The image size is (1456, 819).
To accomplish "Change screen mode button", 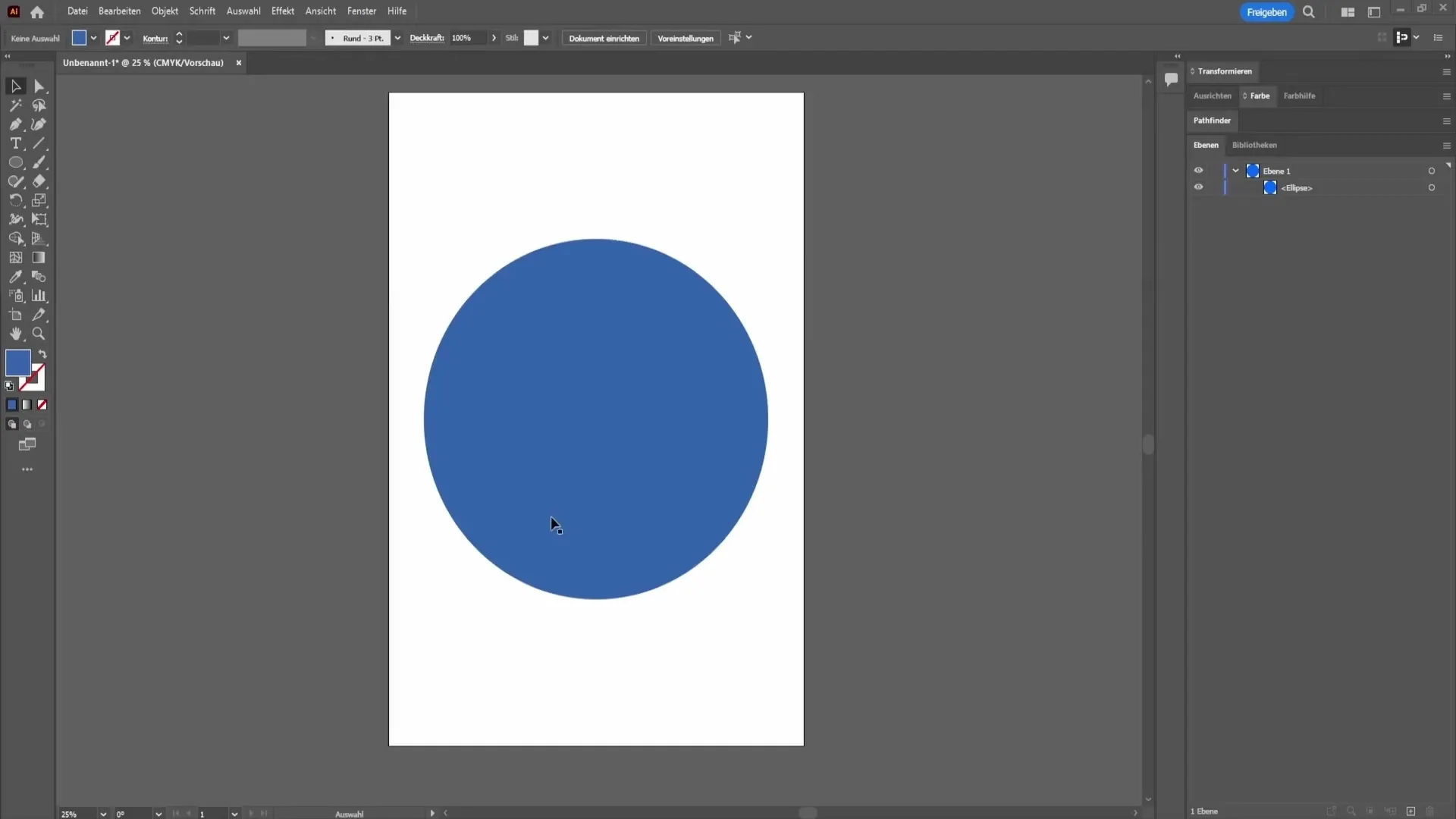I will pos(27,444).
